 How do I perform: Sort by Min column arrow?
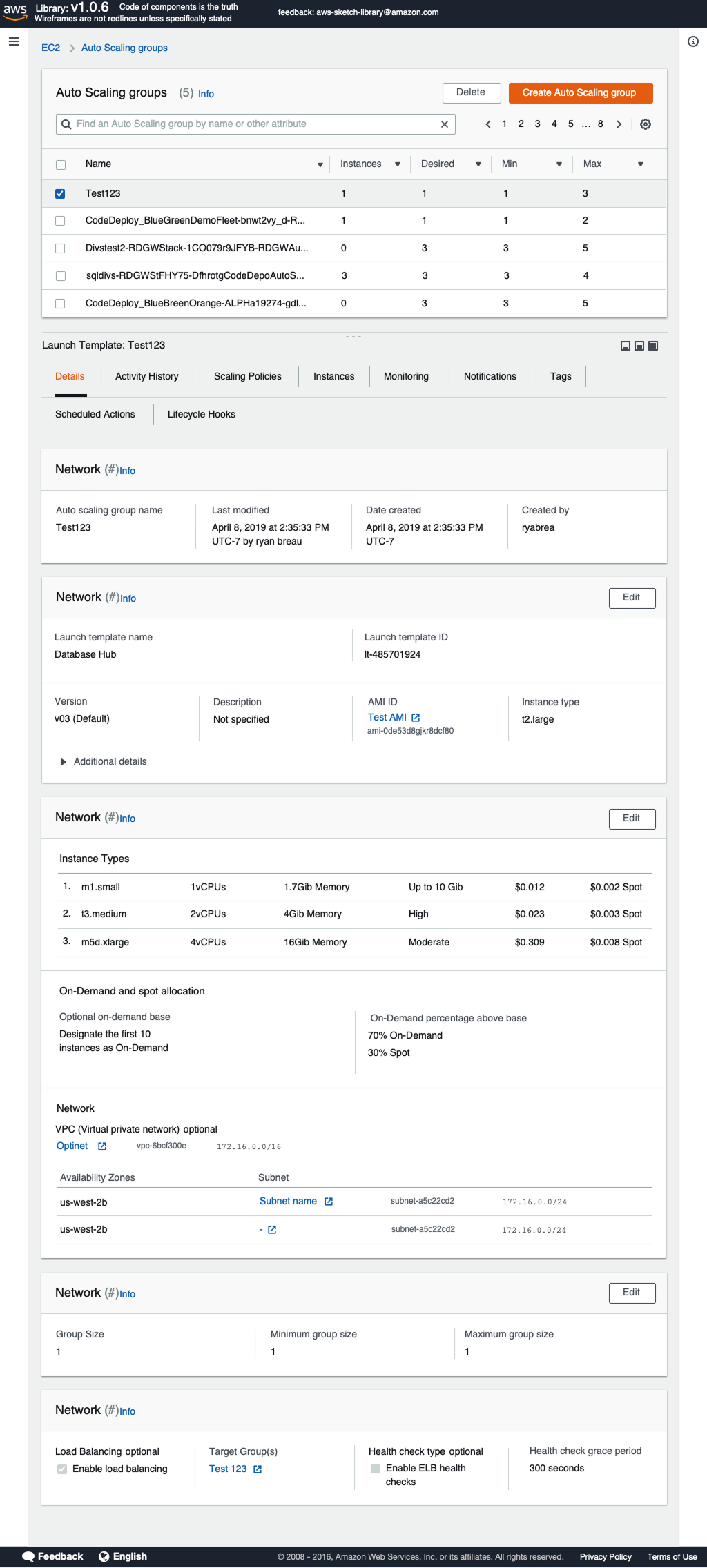559,164
